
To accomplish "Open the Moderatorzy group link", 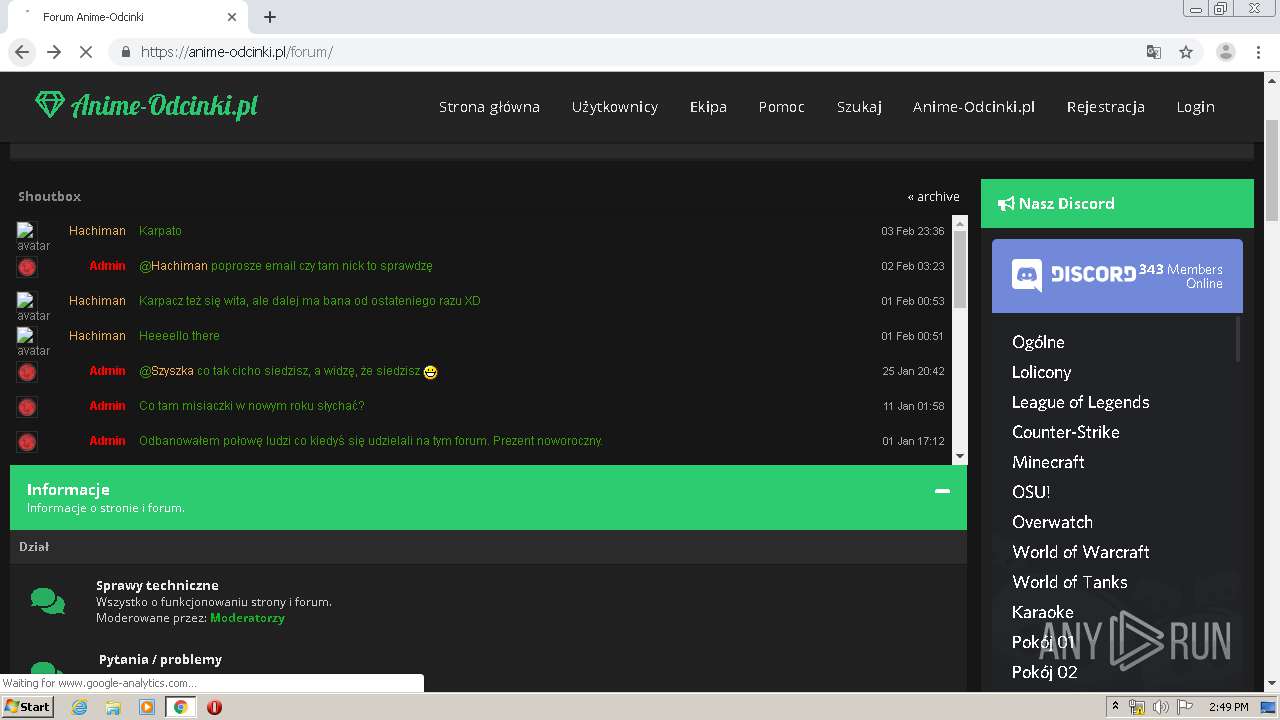I will 247,618.
